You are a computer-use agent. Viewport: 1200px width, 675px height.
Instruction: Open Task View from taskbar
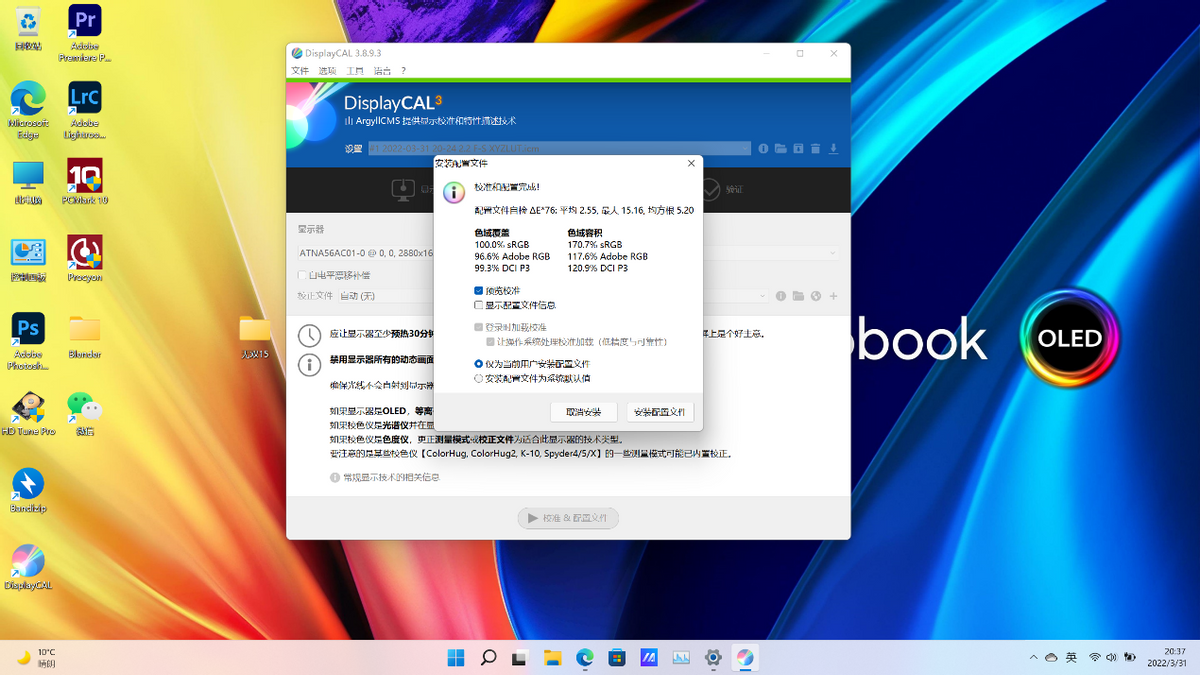click(520, 657)
